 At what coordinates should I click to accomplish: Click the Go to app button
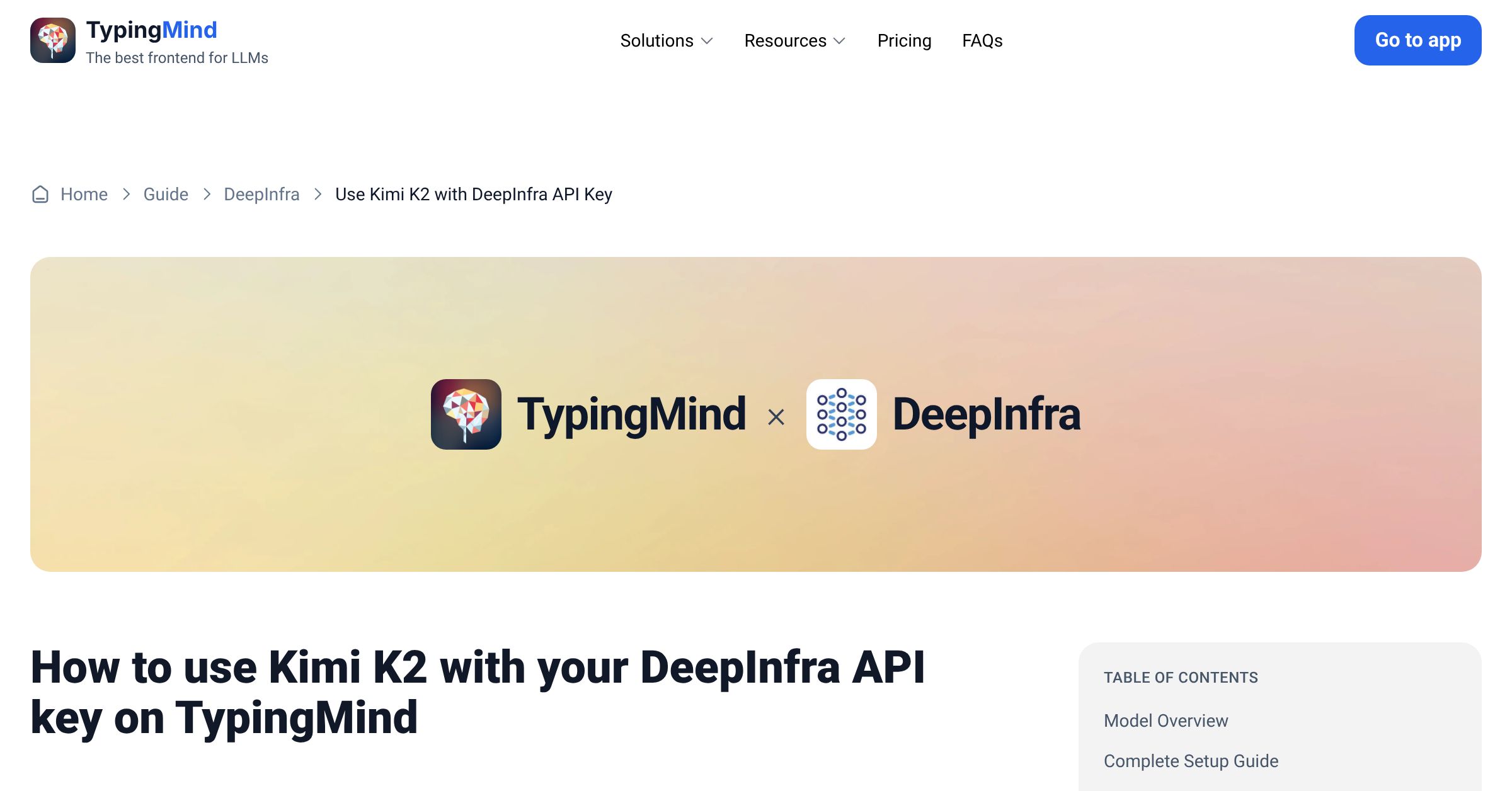click(1417, 40)
